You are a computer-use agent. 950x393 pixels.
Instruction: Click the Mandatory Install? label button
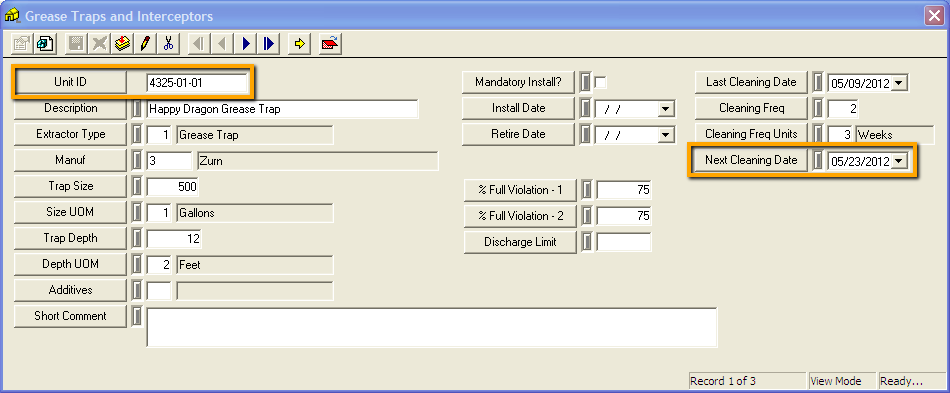[518, 82]
